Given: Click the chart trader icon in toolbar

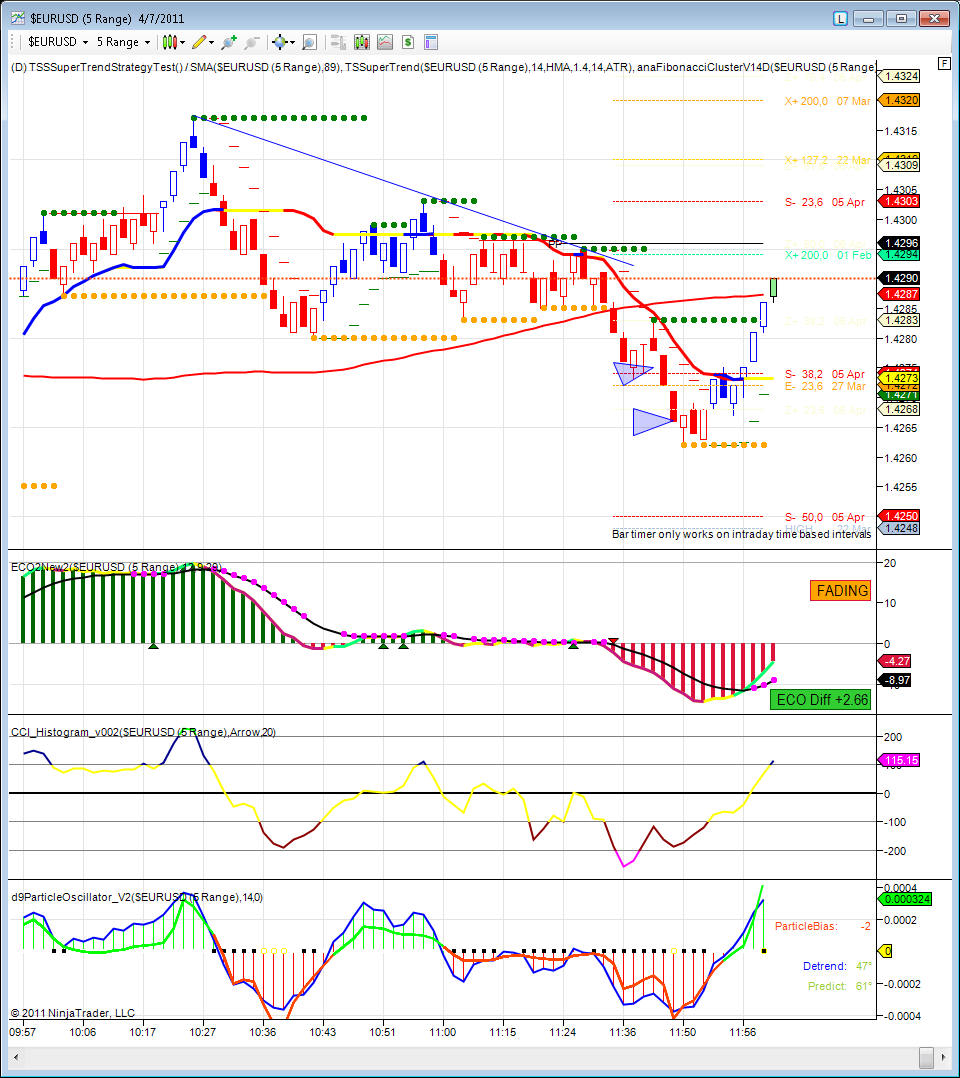Looking at the screenshot, I should click(338, 43).
